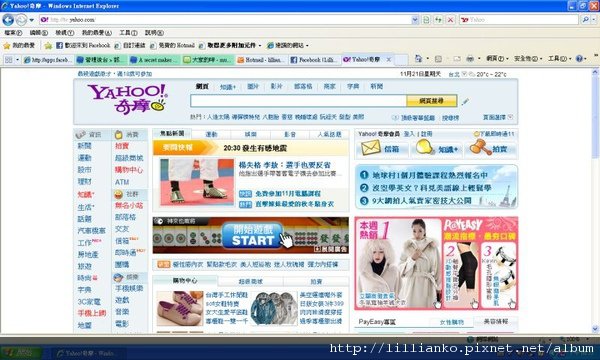
Task: Click the gavel 拍賣 auction icon
Action: 480,147
